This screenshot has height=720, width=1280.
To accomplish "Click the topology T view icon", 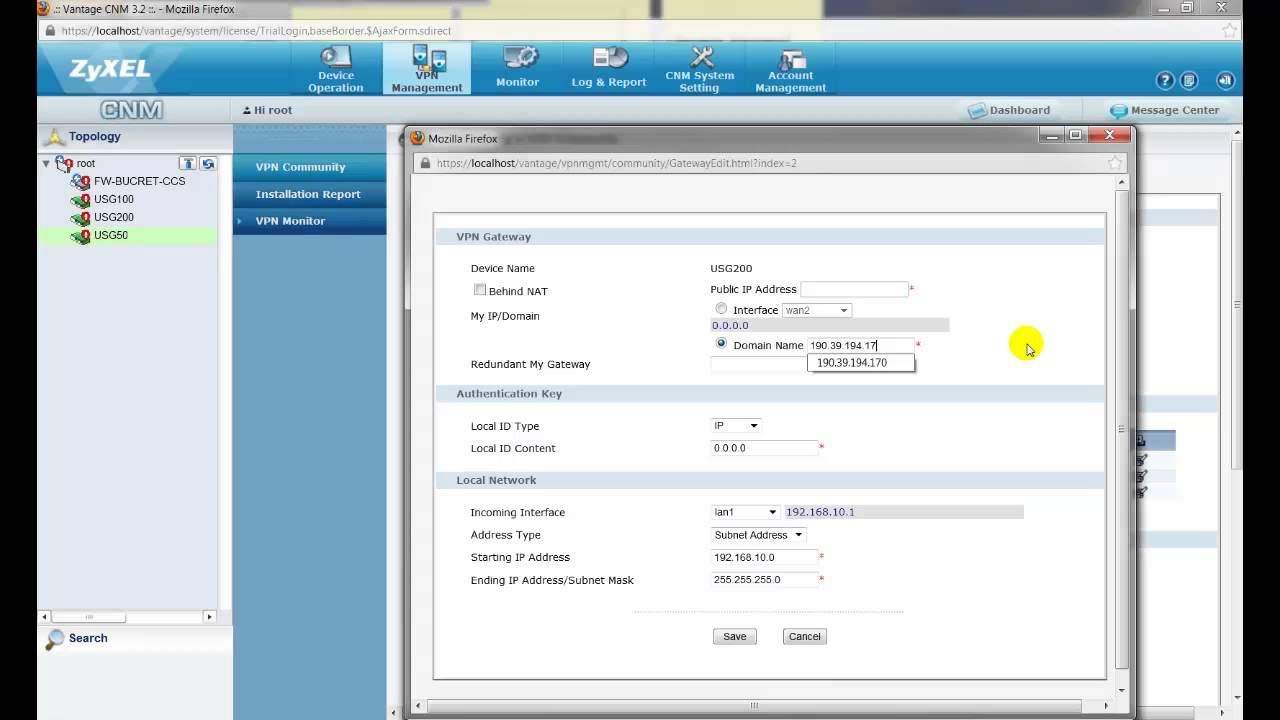I will (x=187, y=163).
